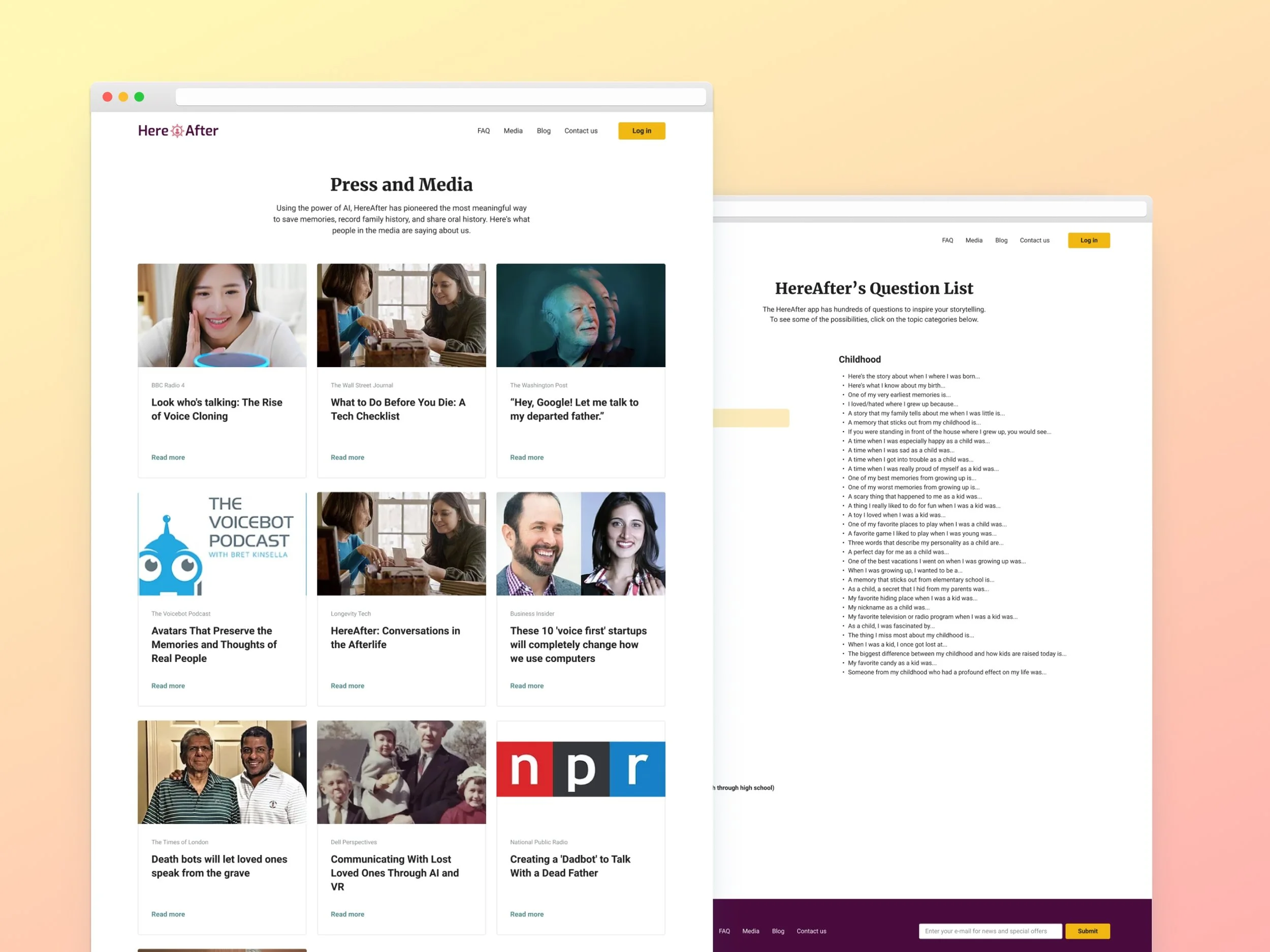The width and height of the screenshot is (1270, 952).
Task: Open the Voicebot Podcast image
Action: point(221,543)
